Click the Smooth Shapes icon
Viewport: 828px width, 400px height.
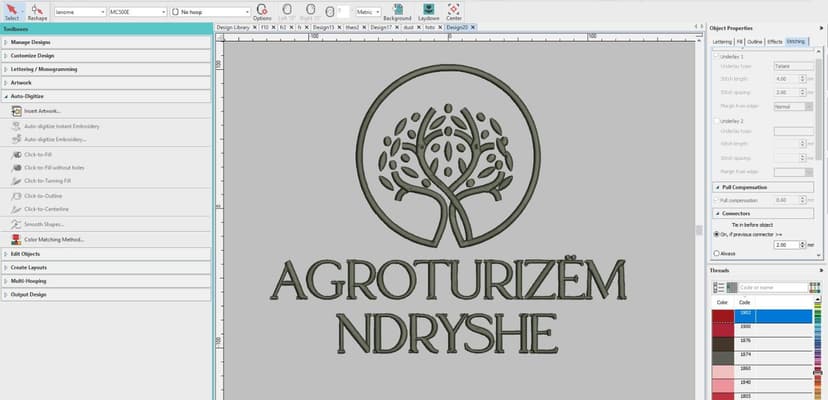[x=16, y=224]
